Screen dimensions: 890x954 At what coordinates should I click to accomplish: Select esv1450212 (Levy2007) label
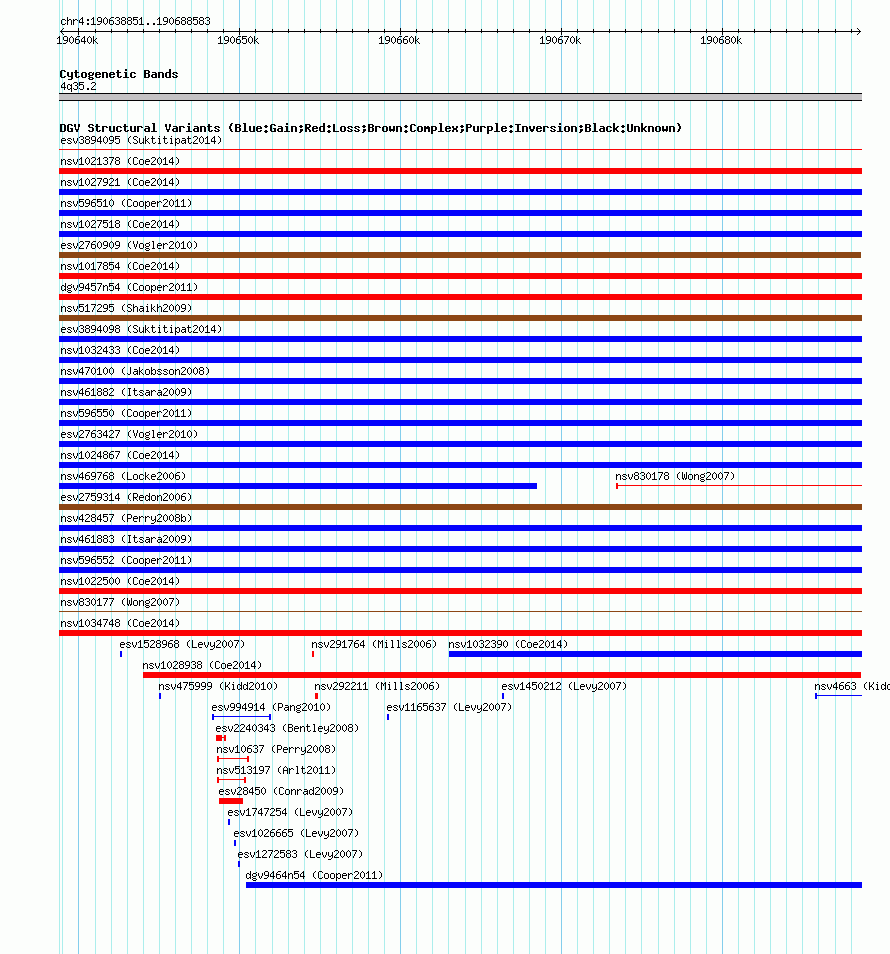564,686
